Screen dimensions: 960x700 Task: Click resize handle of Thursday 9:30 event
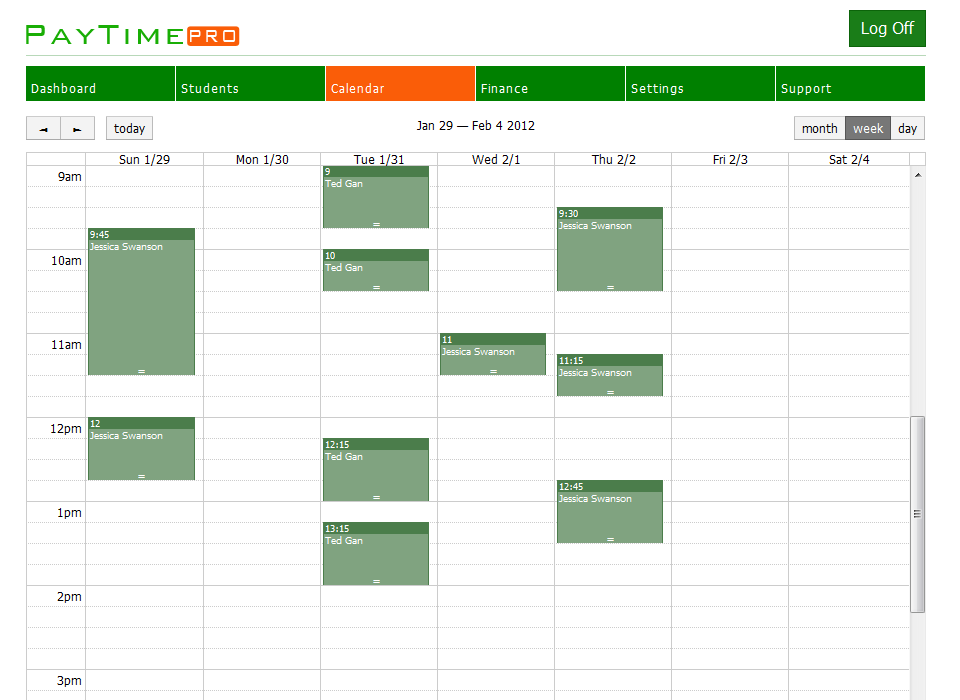610,287
